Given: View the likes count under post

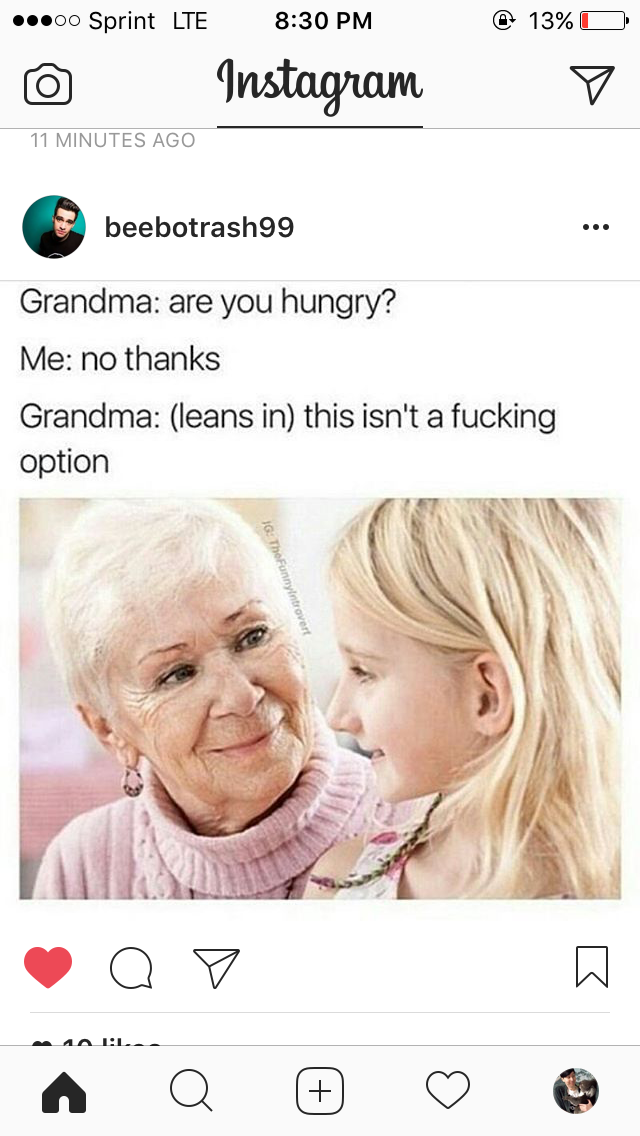Looking at the screenshot, I should pyautogui.click(x=96, y=1042).
